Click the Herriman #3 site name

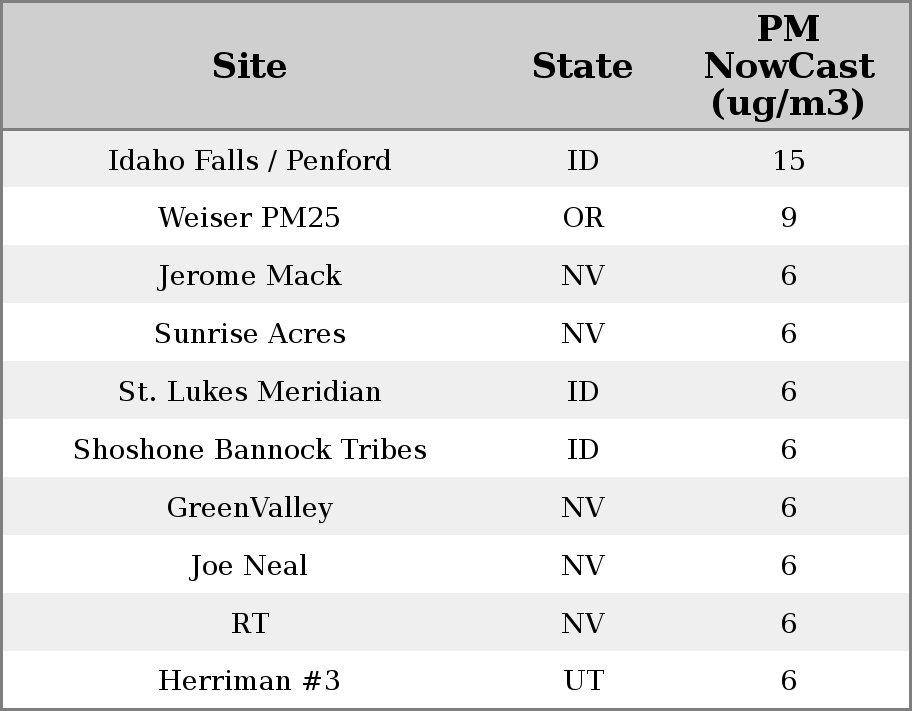(249, 681)
